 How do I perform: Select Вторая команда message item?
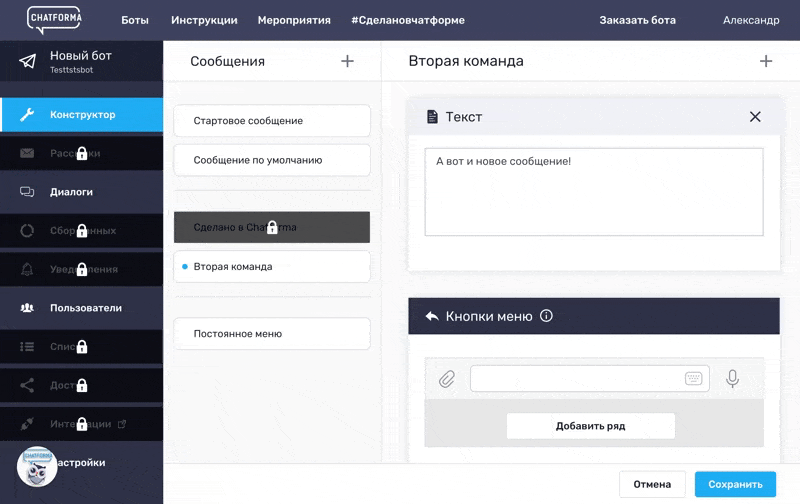point(272,266)
